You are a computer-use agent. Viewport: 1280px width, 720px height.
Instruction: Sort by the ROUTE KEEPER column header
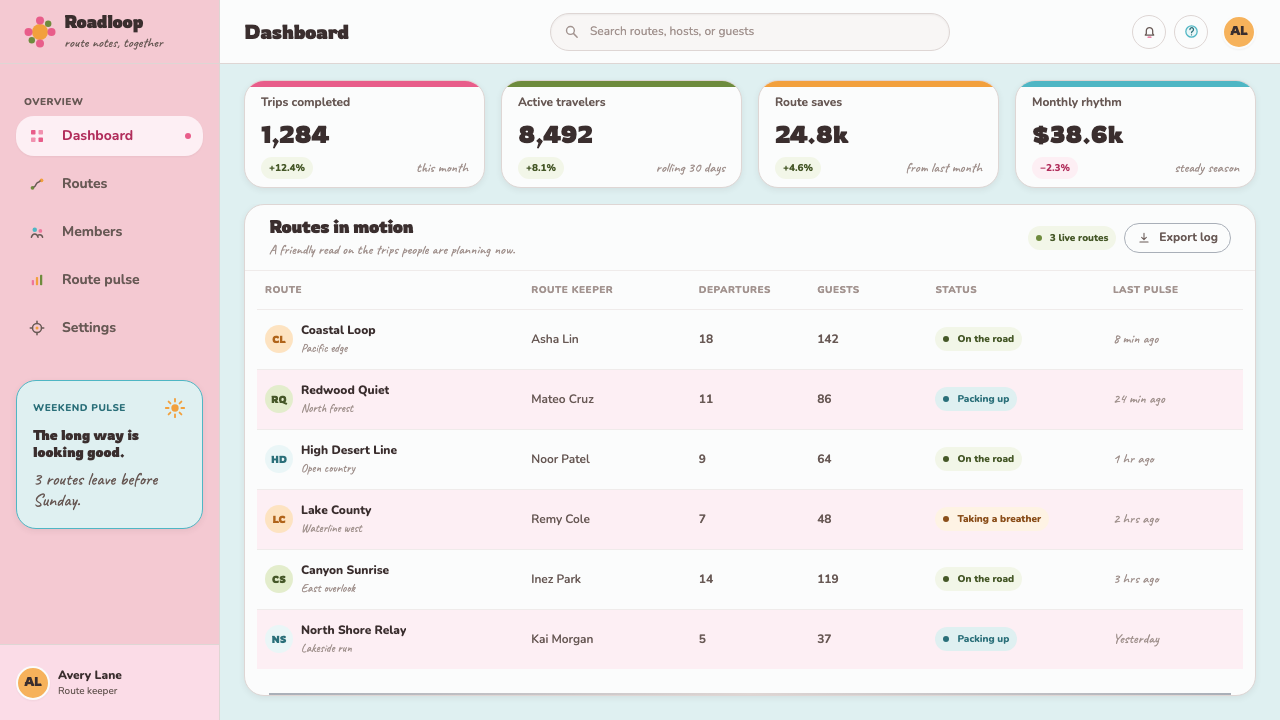[x=572, y=290]
